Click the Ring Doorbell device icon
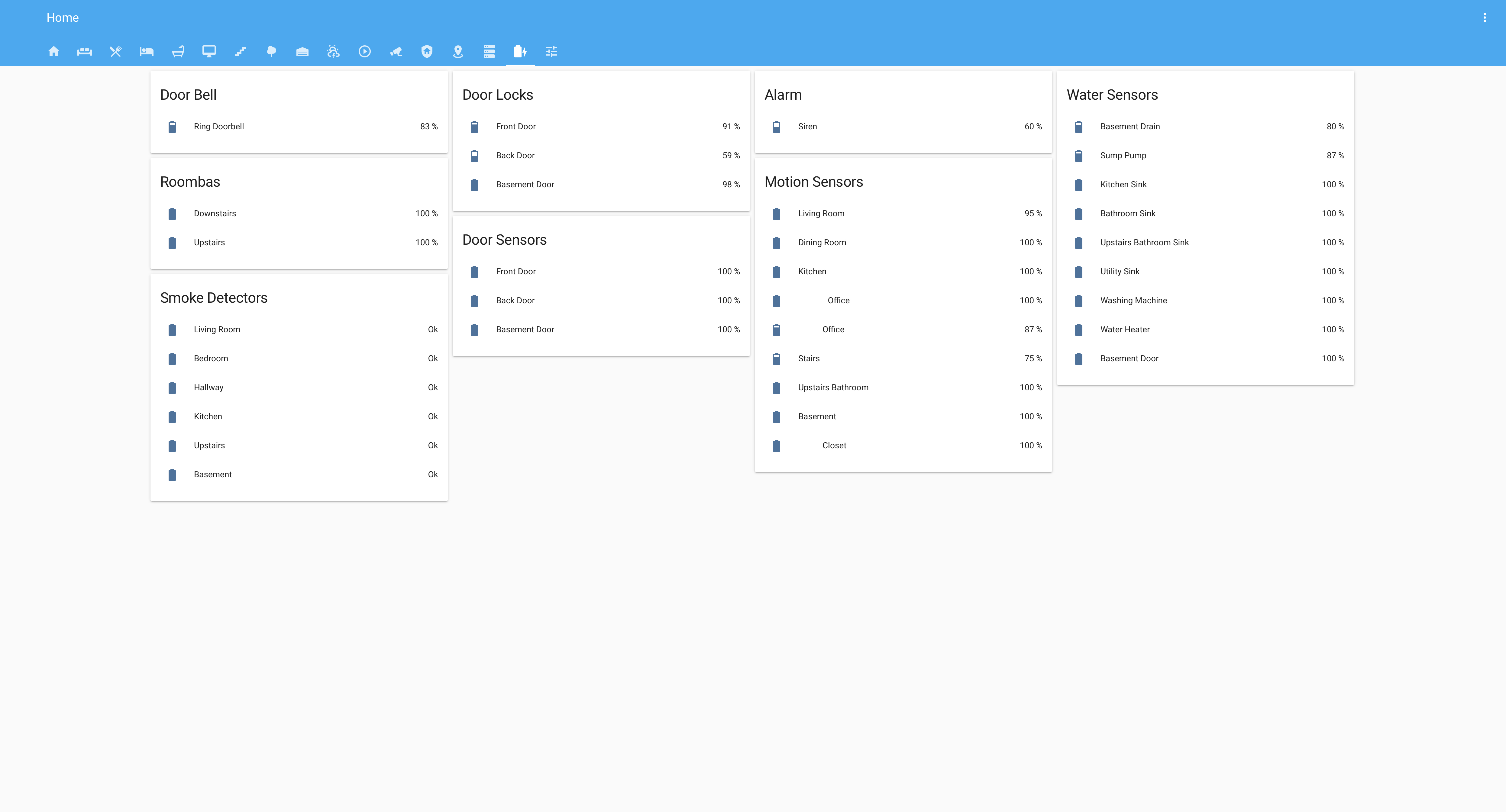Viewport: 1506px width, 812px height. click(172, 126)
